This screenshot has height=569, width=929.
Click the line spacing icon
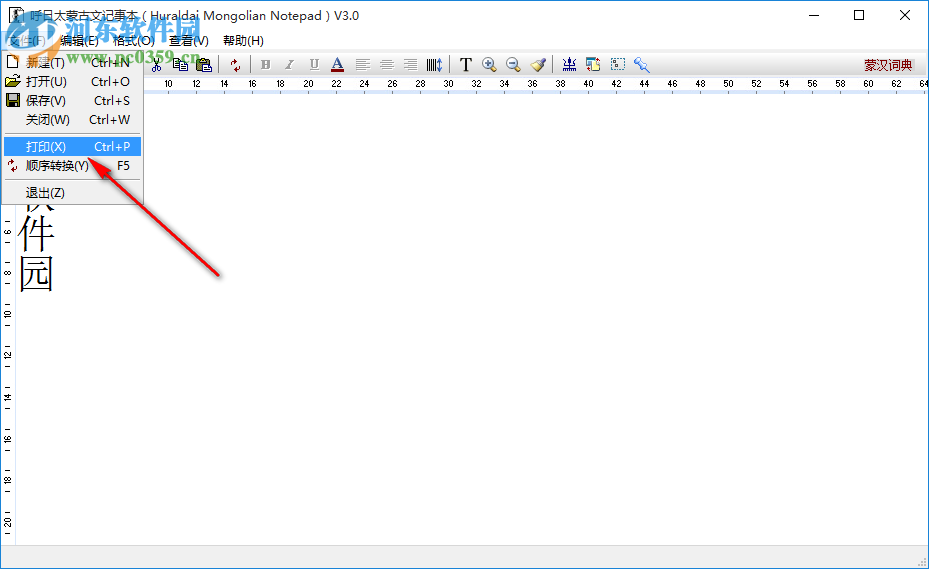(x=434, y=65)
